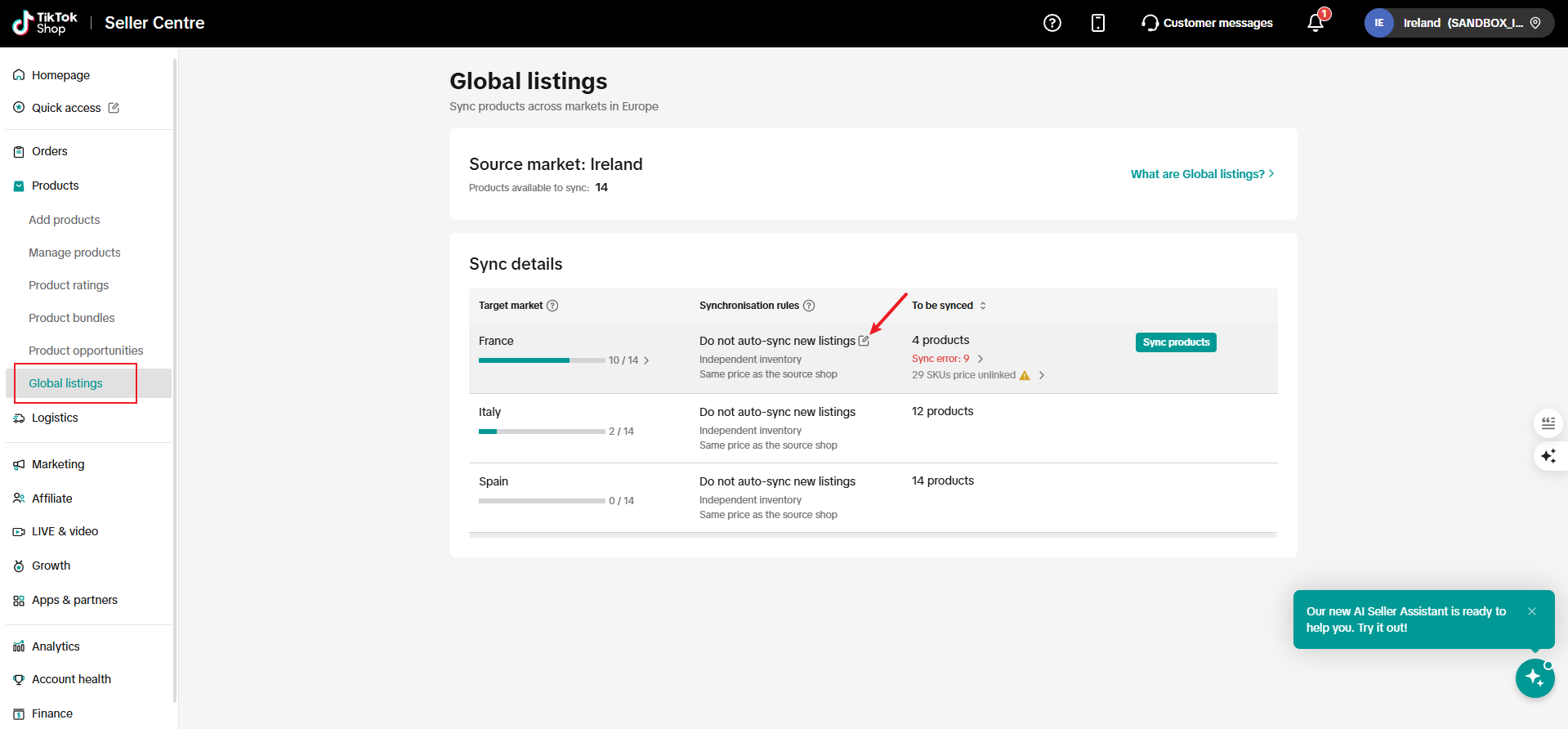Click the Target market info icon

552,306
